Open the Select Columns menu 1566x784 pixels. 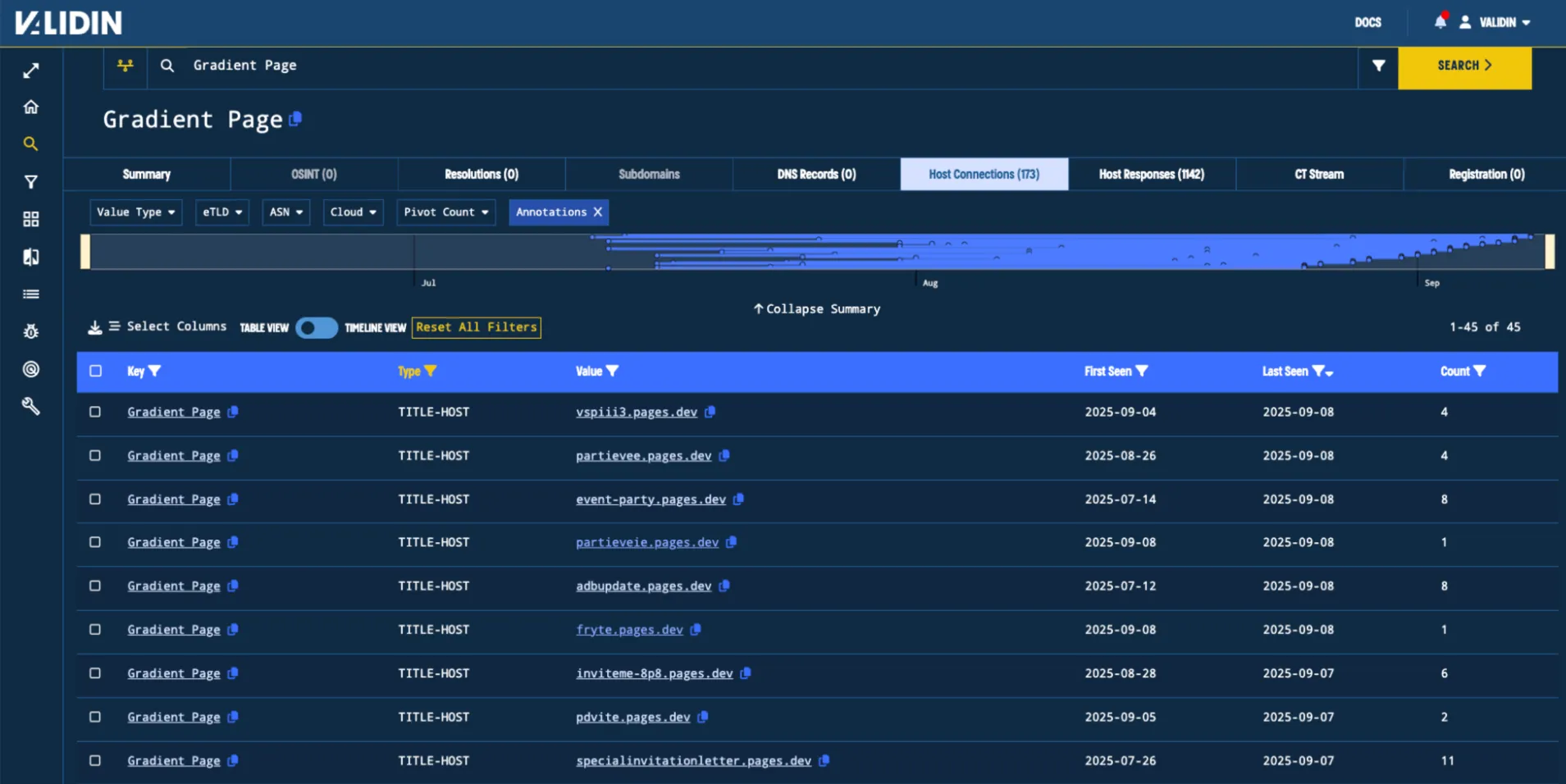[x=168, y=326]
